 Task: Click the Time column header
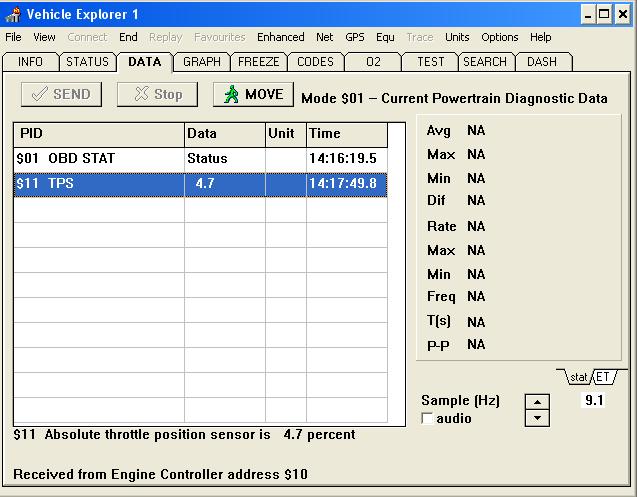pos(346,134)
